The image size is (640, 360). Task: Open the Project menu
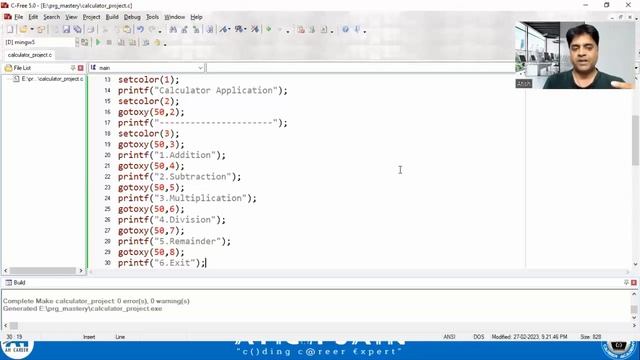[91, 17]
